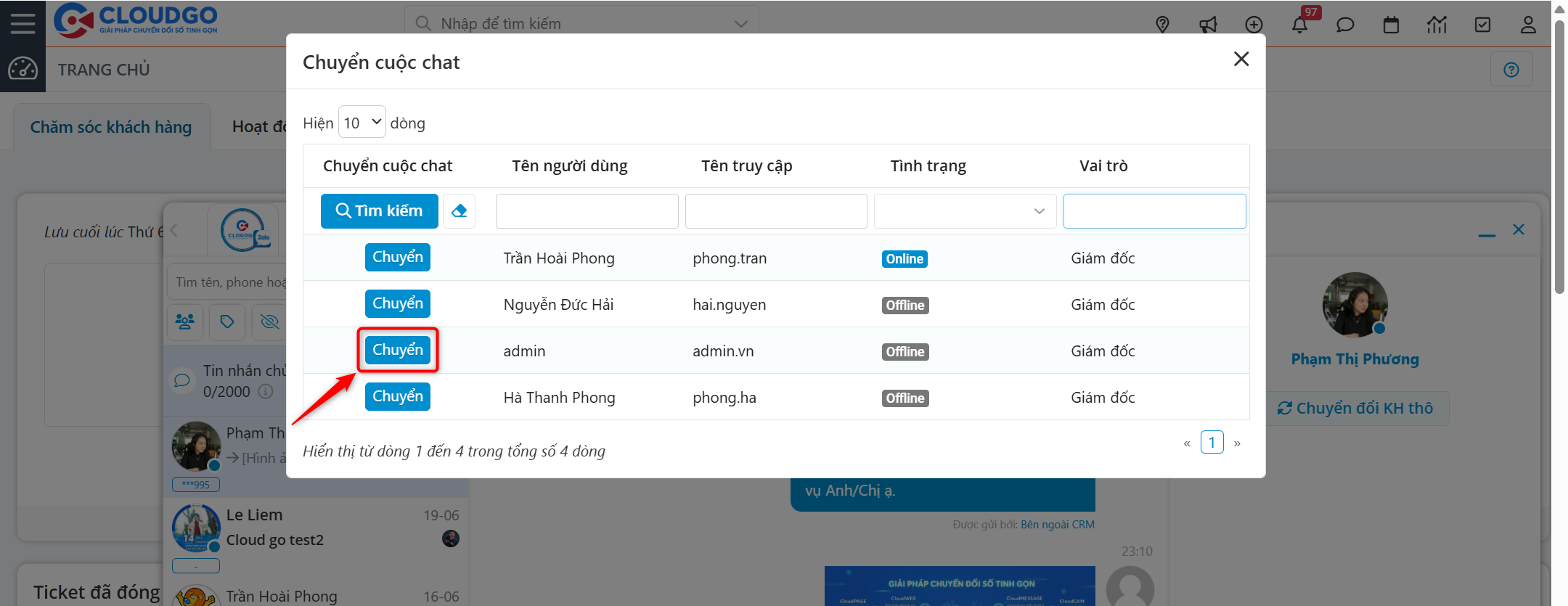Click the help question mark icon
The width and height of the screenshot is (1568, 606).
pyautogui.click(x=1511, y=70)
